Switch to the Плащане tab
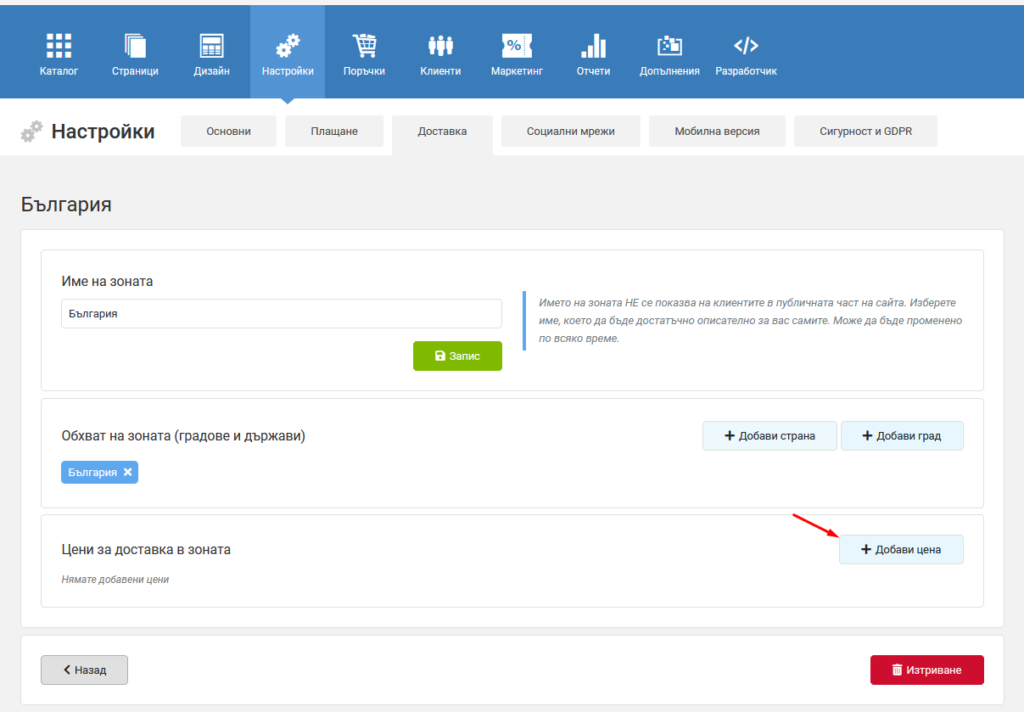Viewport: 1024px width, 712px height. pyautogui.click(x=334, y=131)
